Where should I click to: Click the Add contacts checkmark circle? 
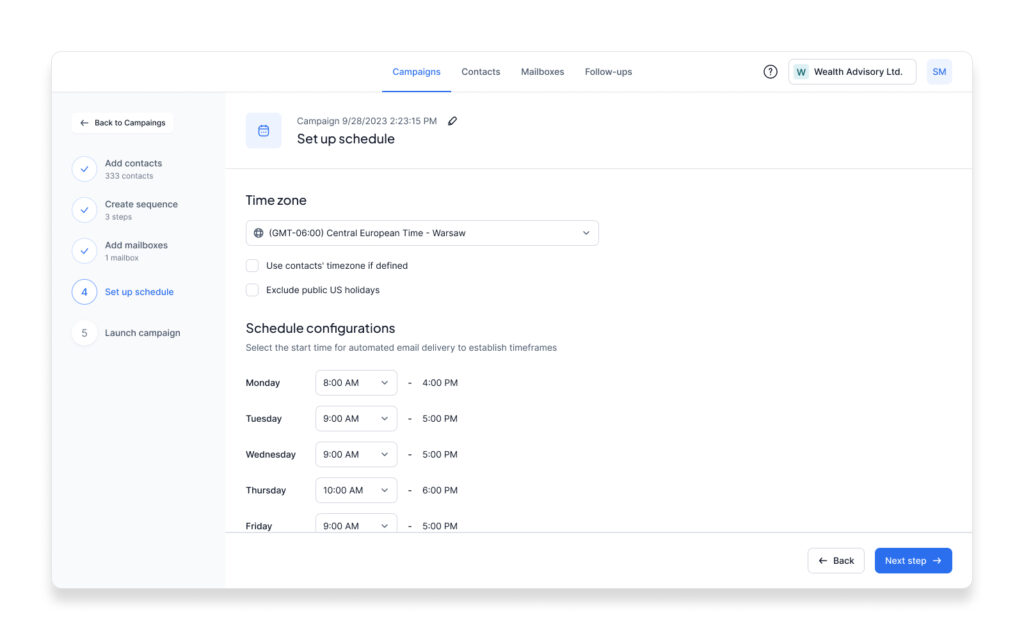[84, 169]
